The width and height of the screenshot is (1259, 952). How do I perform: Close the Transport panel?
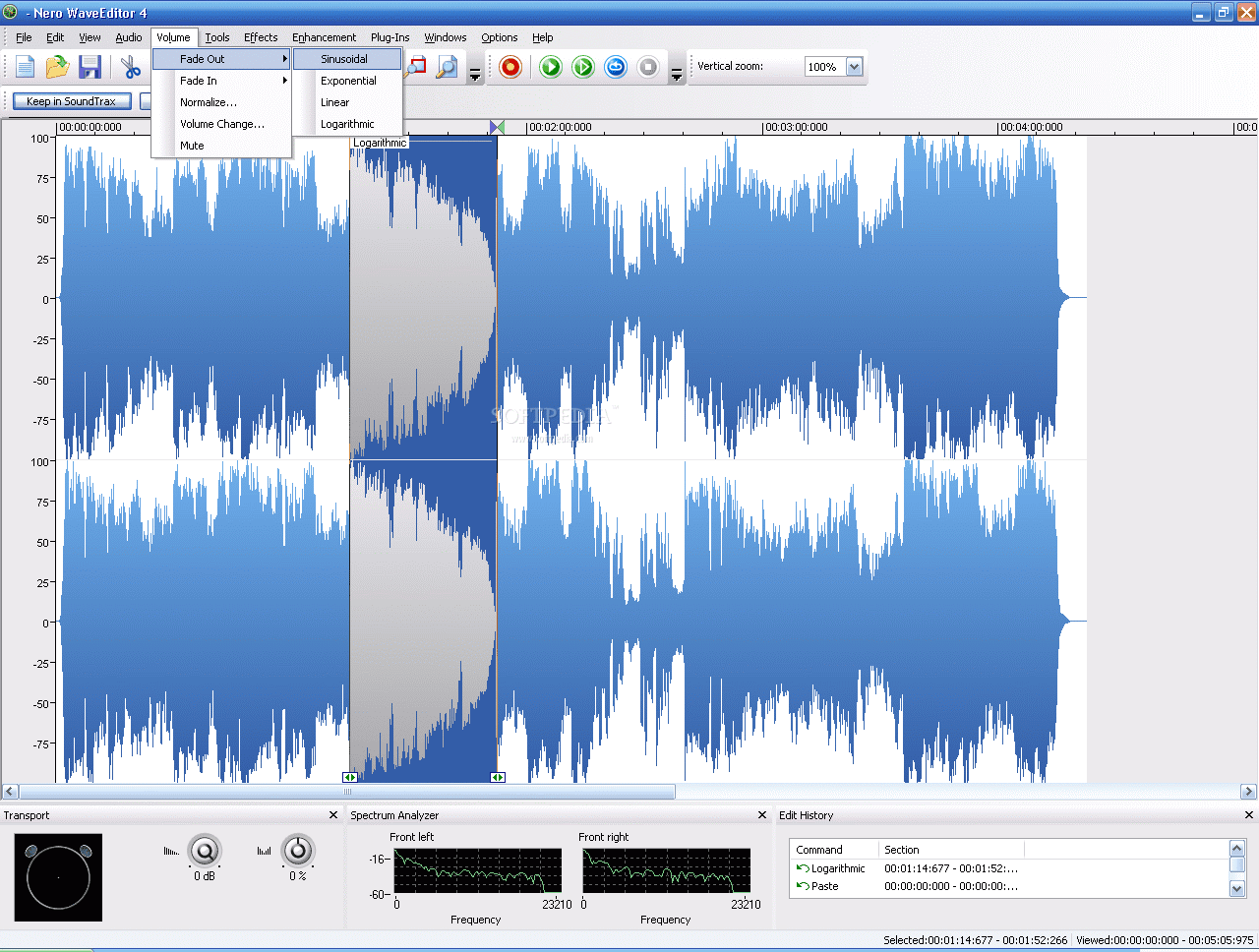coord(333,814)
